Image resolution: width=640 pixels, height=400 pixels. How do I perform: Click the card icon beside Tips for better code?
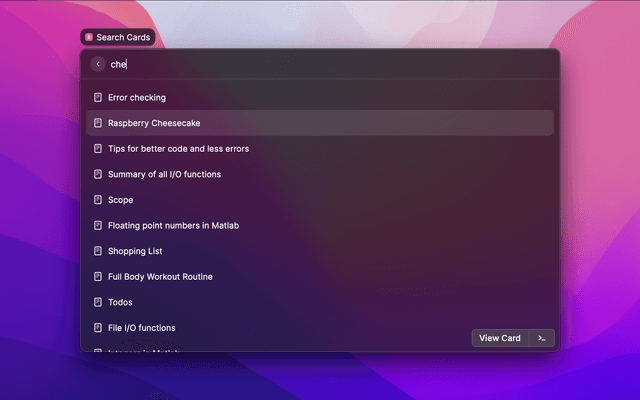click(x=98, y=149)
